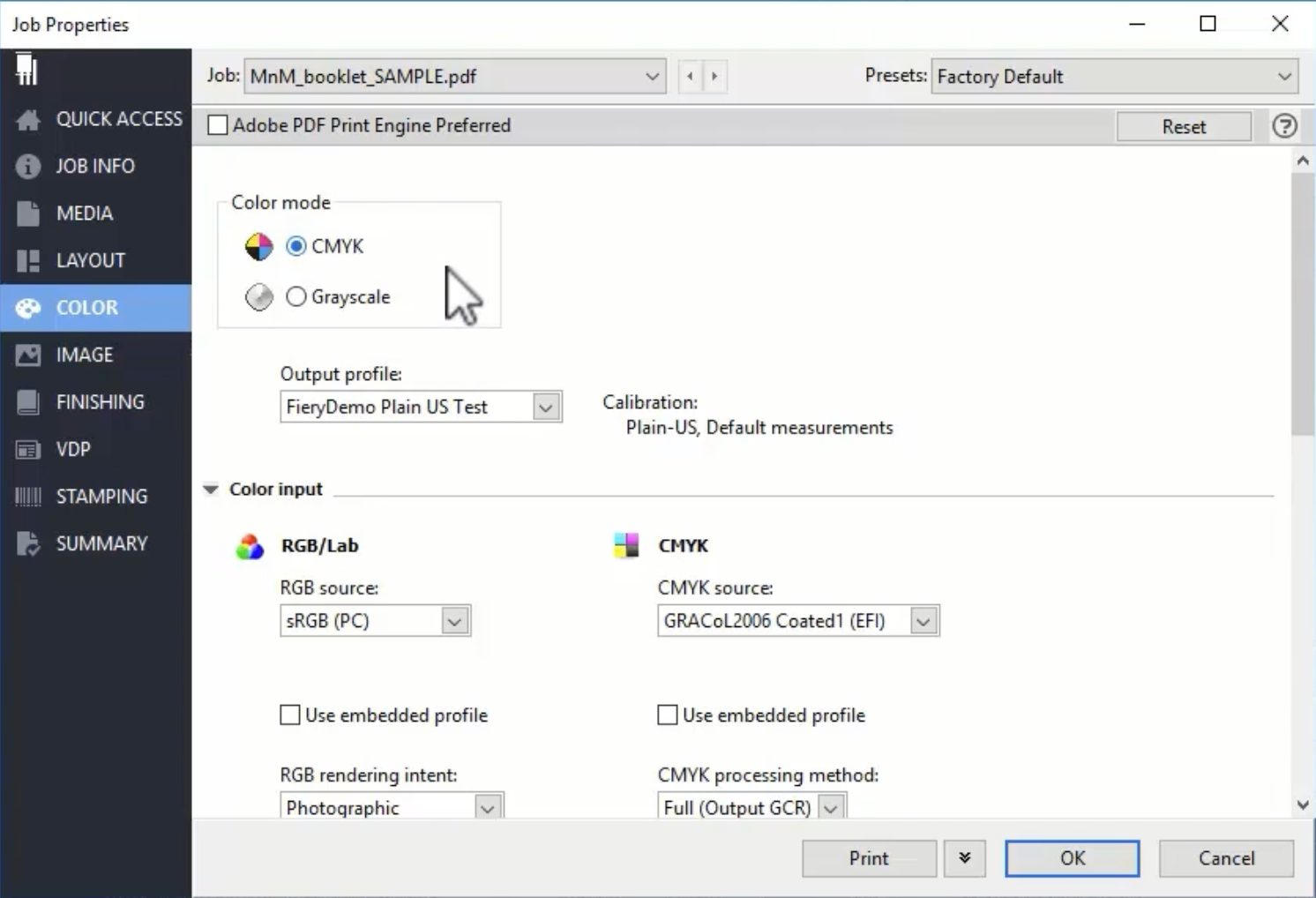Enable Adobe PDF Print Engine Preferred

[x=218, y=125]
